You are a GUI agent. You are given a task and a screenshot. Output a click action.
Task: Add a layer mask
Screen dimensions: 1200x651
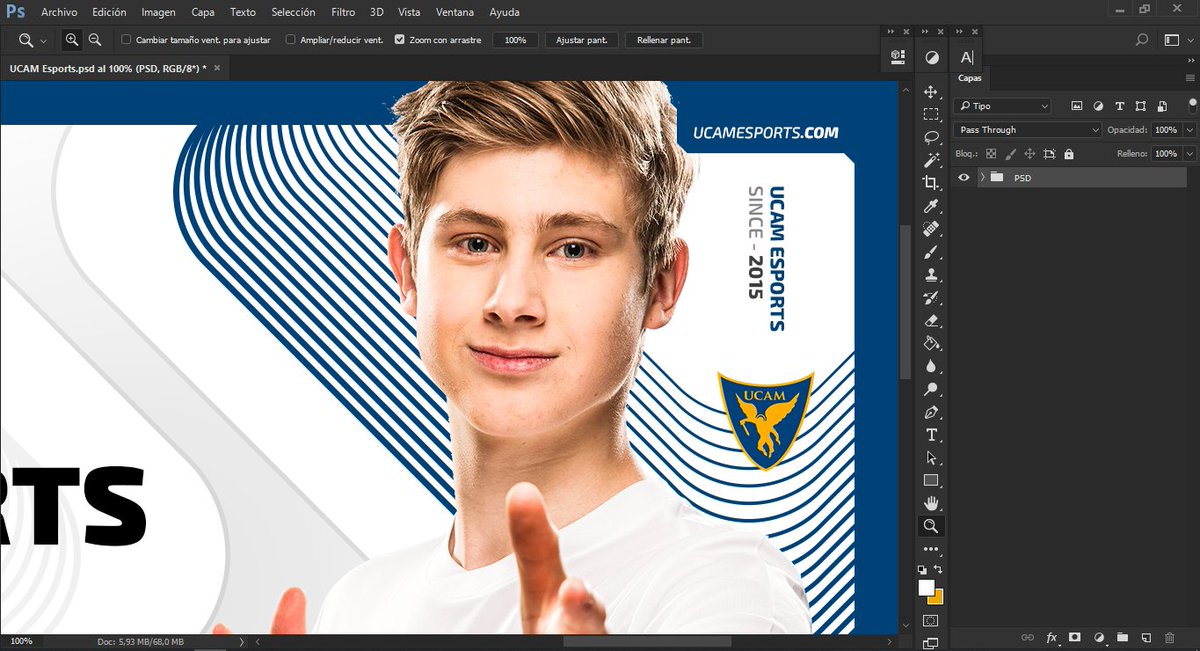(x=1075, y=637)
